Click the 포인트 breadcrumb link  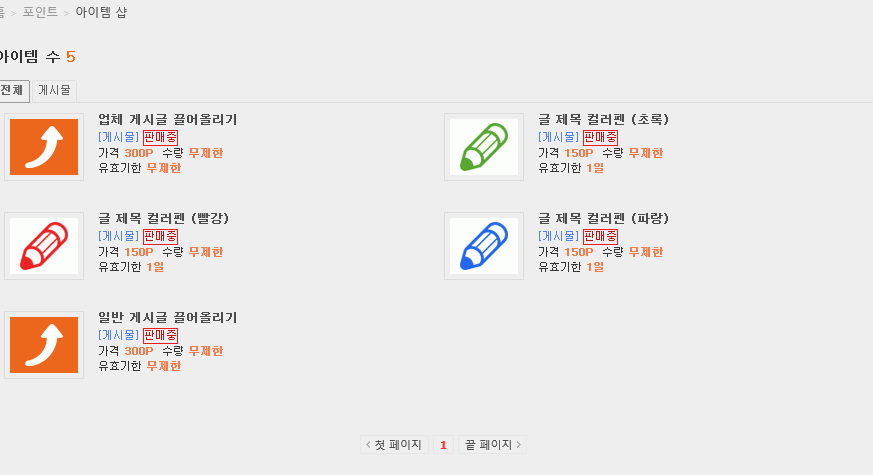pyautogui.click(x=40, y=12)
